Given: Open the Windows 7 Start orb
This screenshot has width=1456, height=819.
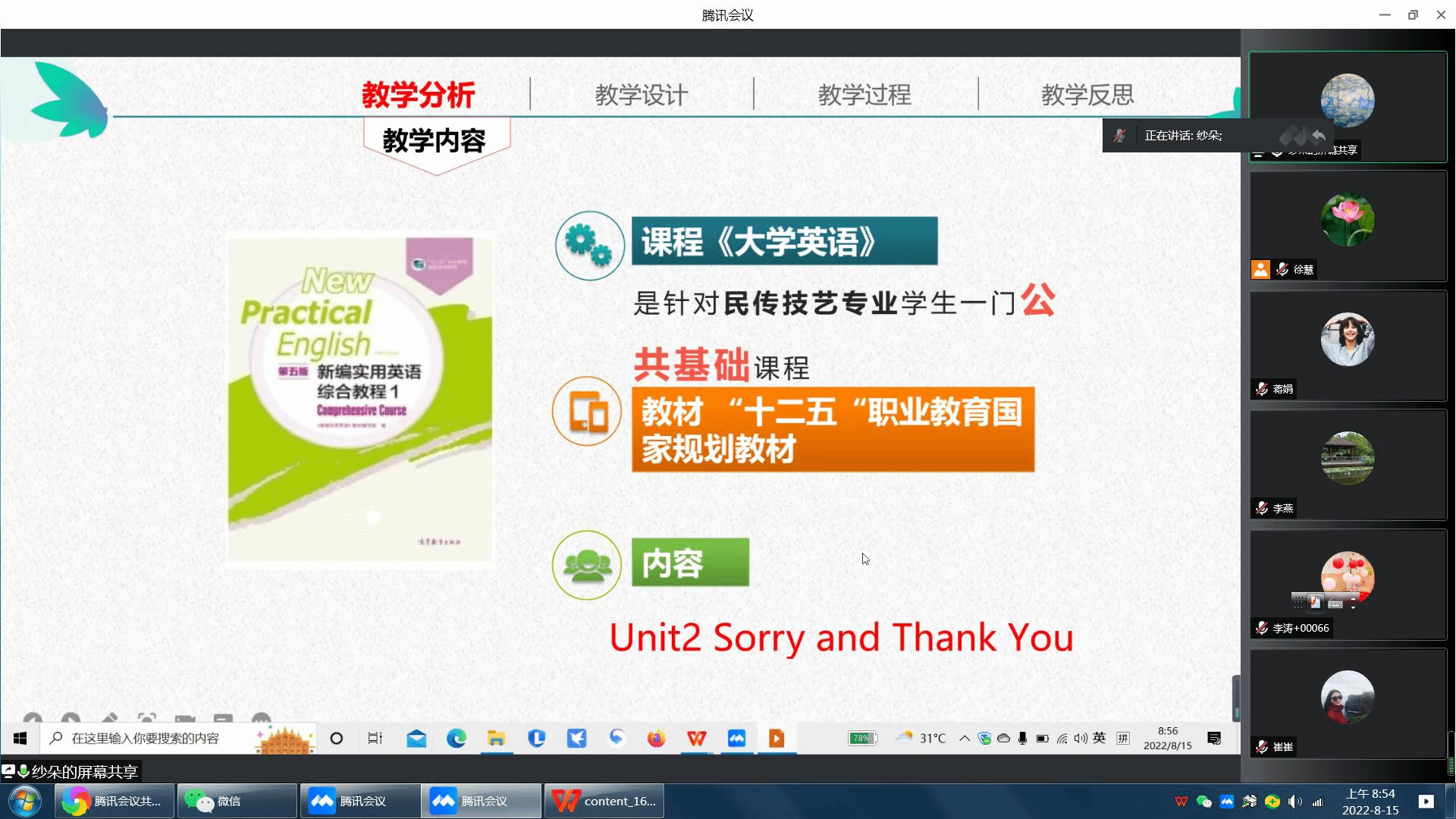Looking at the screenshot, I should pos(25,801).
